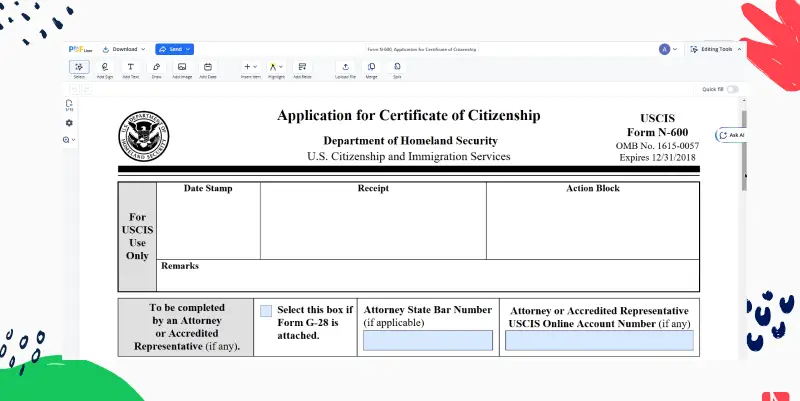Click "U.S. Citizenship and Immigration Services" text
This screenshot has width=800, height=401.
(x=409, y=157)
